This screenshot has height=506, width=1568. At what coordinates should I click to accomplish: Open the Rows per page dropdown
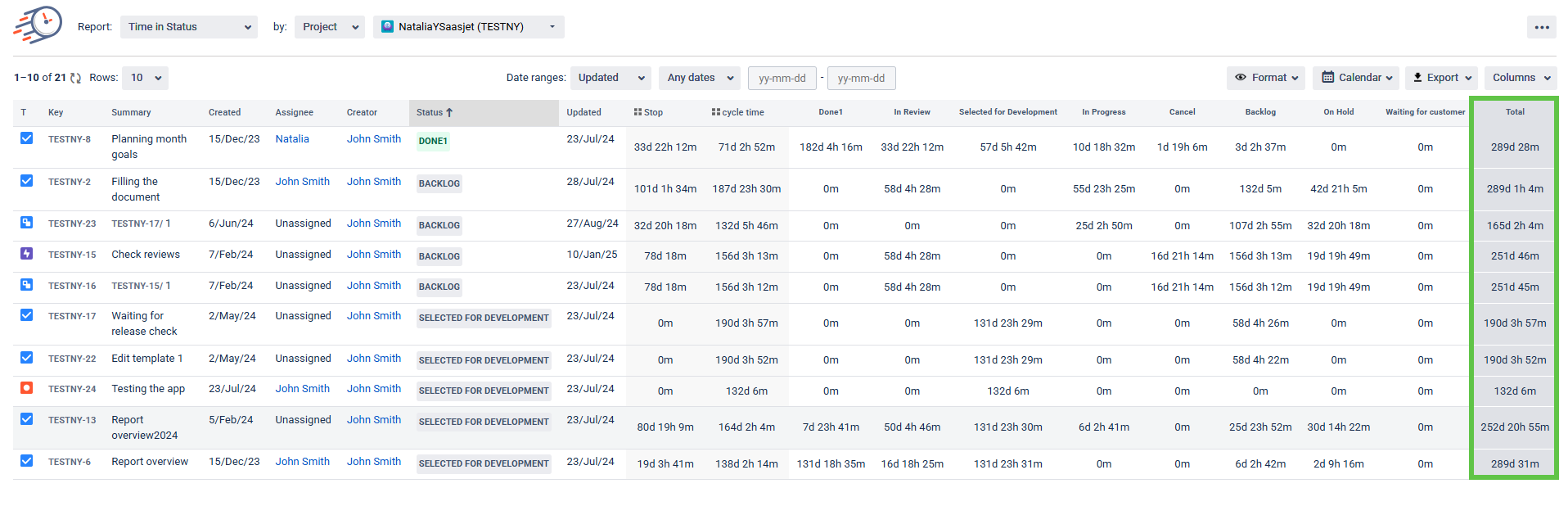tap(146, 78)
